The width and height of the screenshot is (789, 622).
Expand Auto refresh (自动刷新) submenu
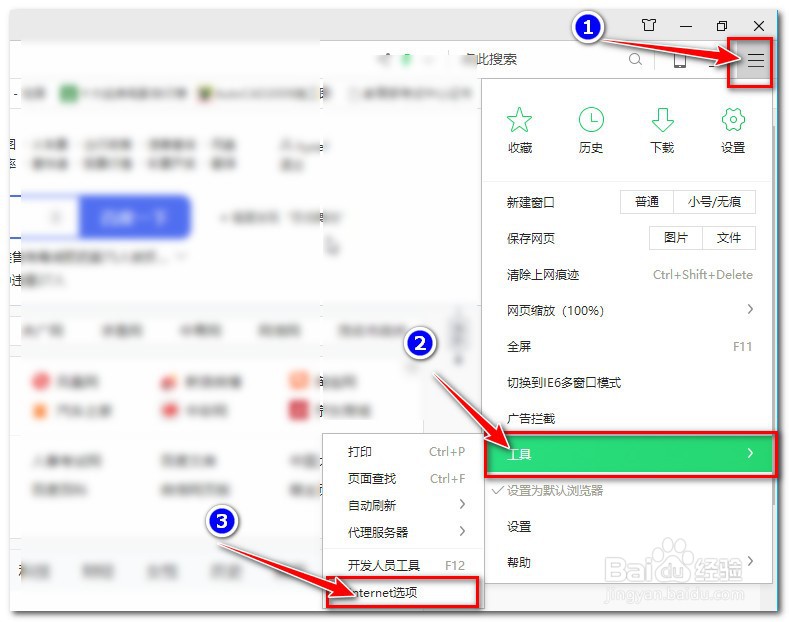point(403,505)
